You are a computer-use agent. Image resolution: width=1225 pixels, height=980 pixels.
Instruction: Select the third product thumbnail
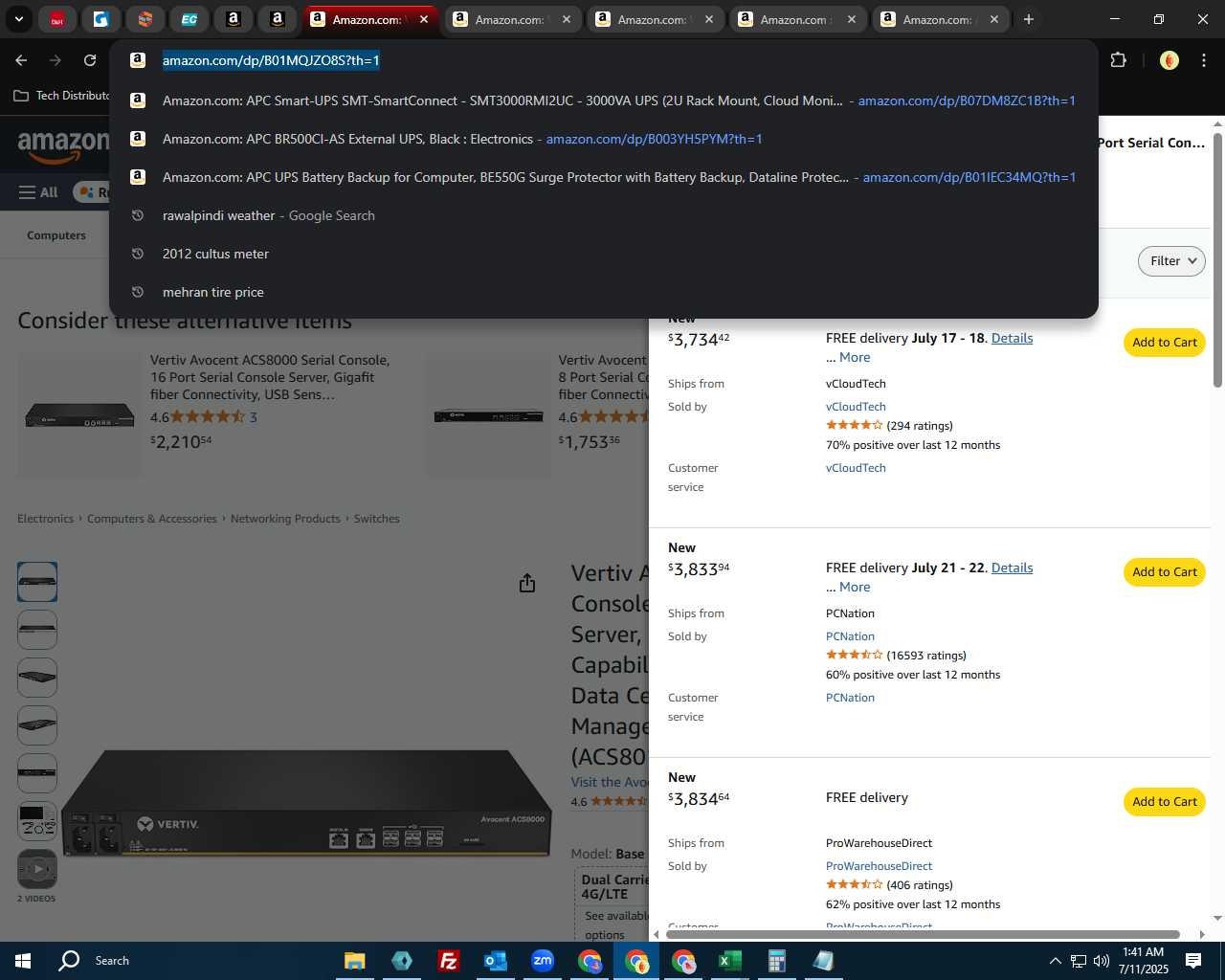click(x=37, y=678)
